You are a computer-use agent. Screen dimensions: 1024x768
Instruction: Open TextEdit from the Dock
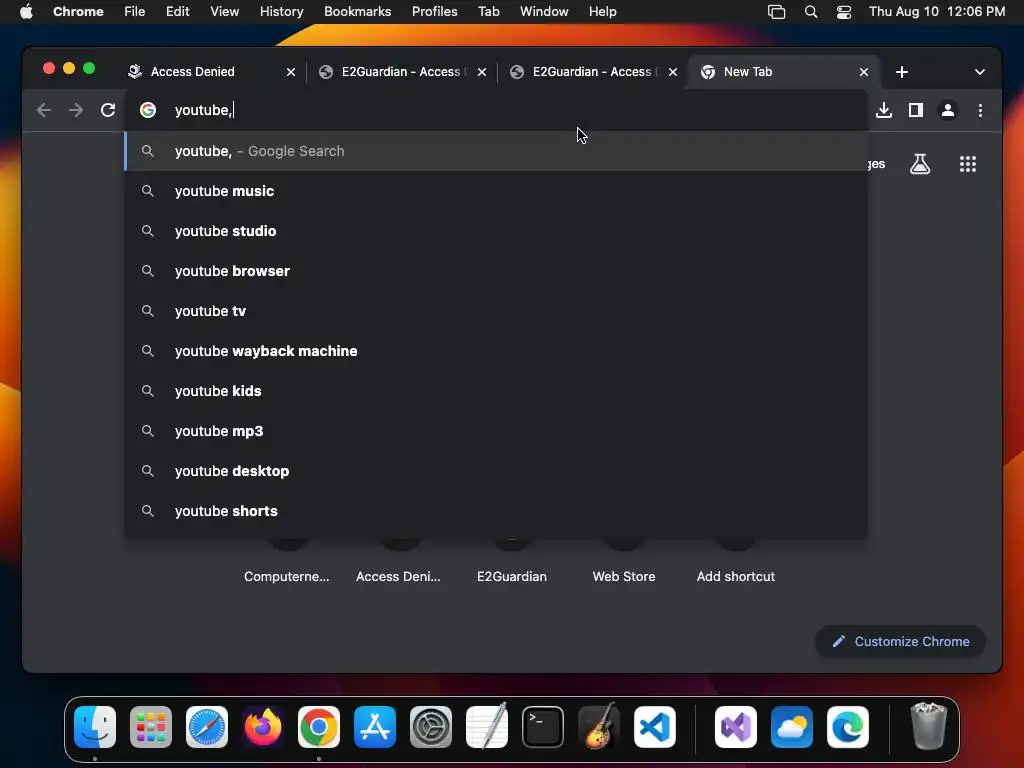[x=487, y=726]
